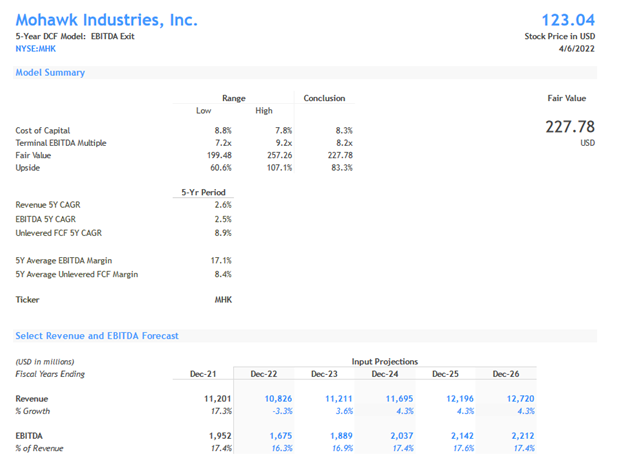624x469 pixels.
Task: Select the Upside low value 60.6%
Action: (x=221, y=167)
